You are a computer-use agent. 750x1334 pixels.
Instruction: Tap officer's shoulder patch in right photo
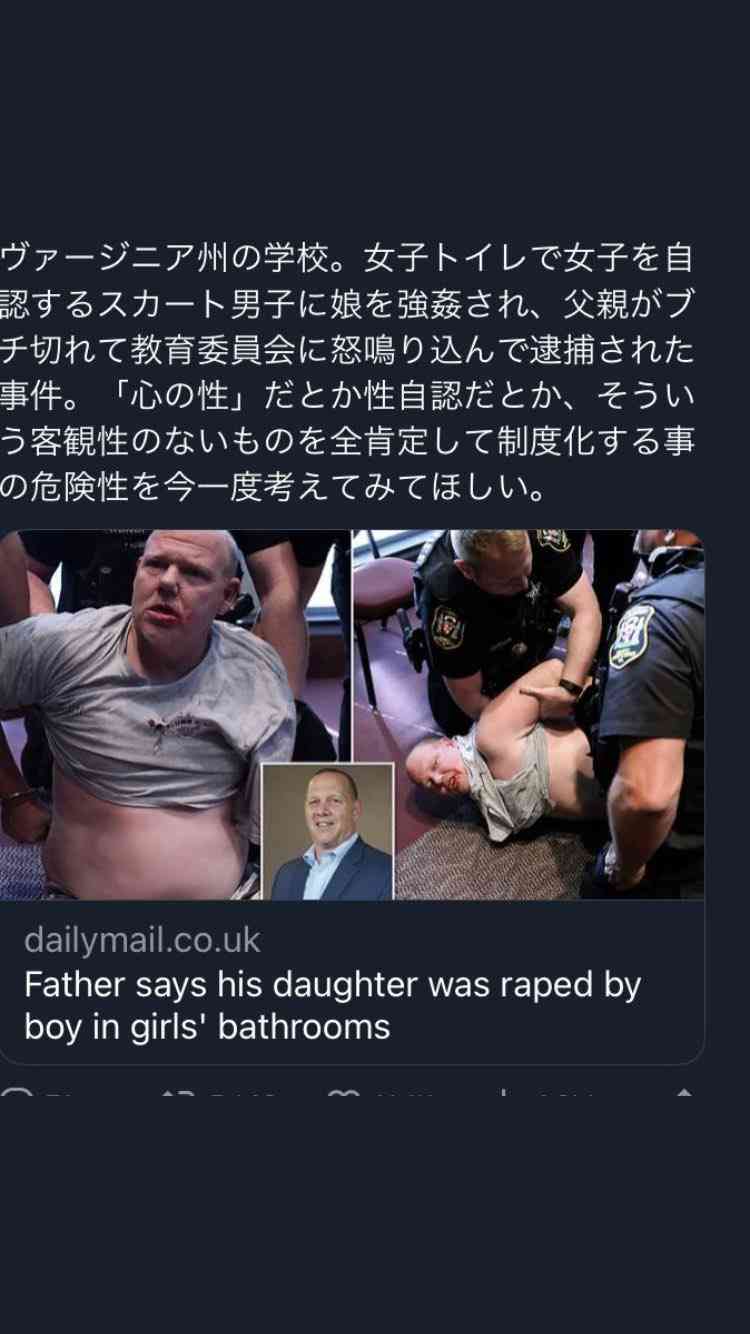tap(632, 636)
